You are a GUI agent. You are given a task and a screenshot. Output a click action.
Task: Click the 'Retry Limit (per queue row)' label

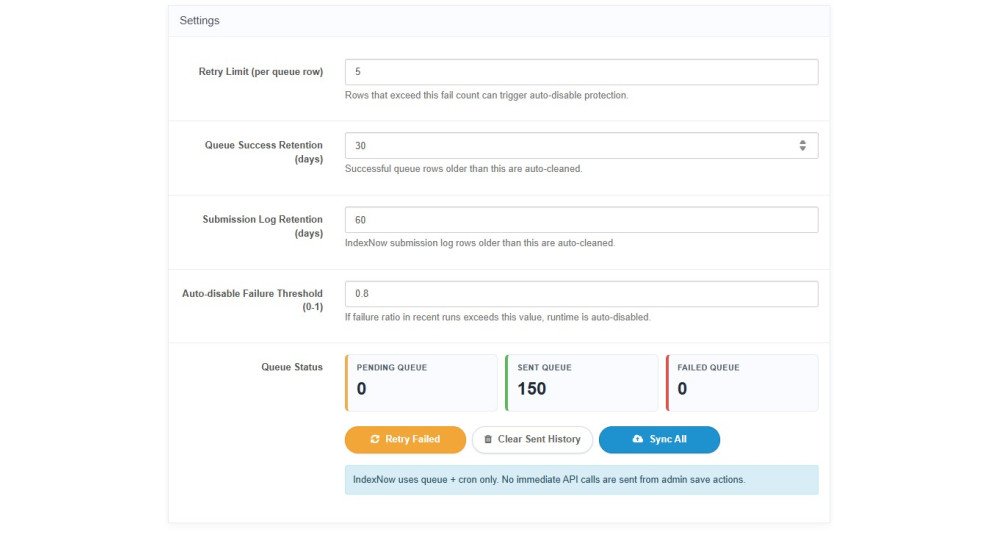(261, 71)
